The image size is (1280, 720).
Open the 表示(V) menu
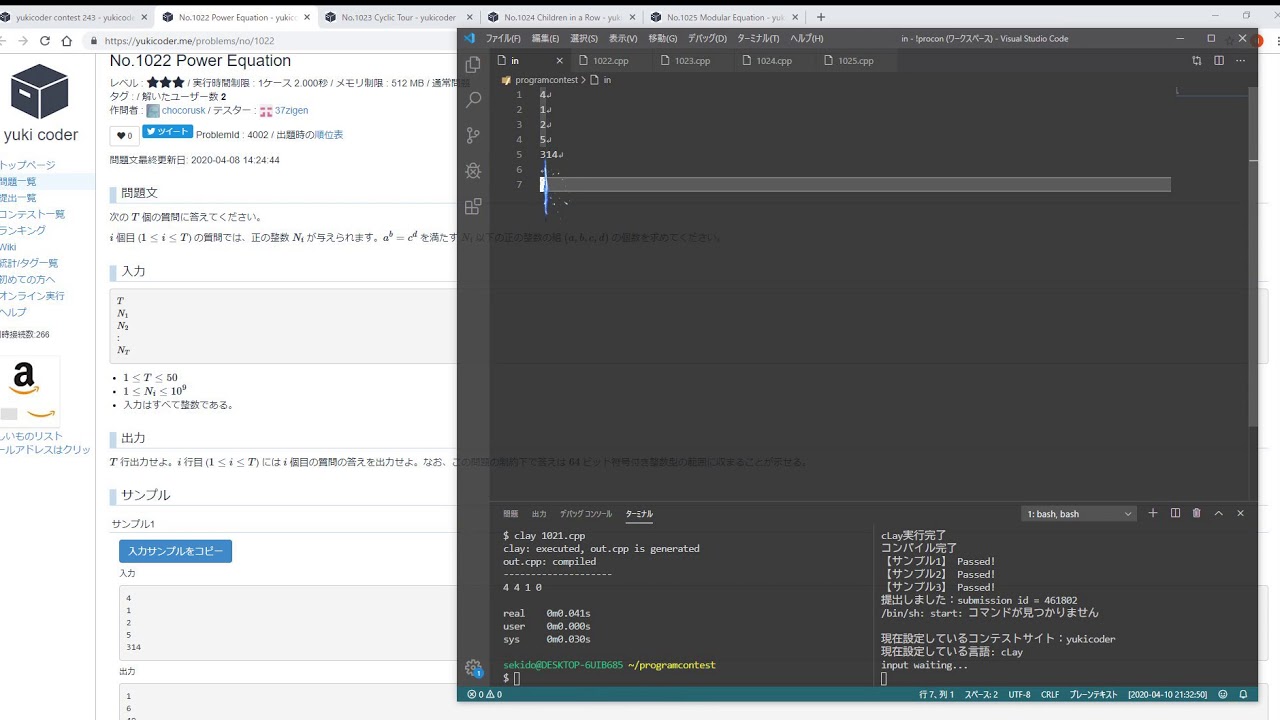[x=623, y=38]
